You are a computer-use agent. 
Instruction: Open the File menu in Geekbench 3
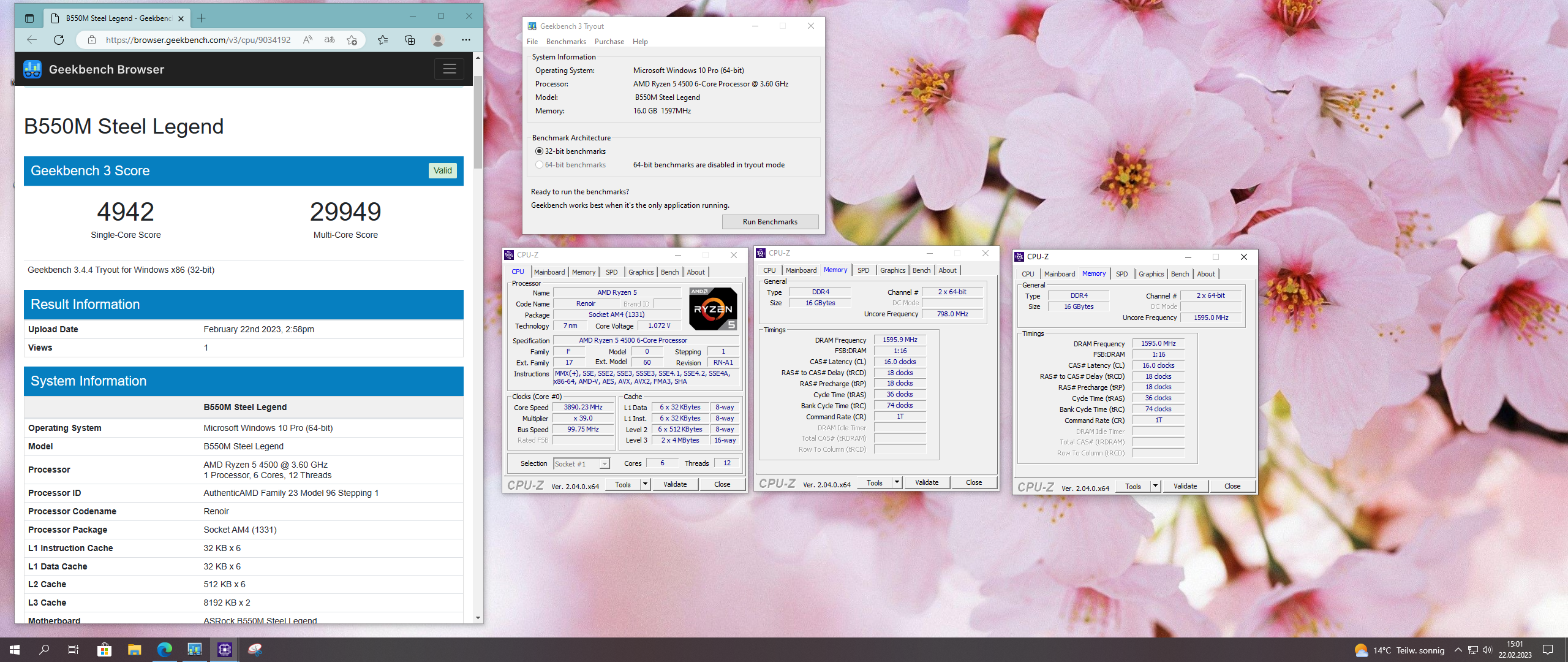pyautogui.click(x=532, y=42)
